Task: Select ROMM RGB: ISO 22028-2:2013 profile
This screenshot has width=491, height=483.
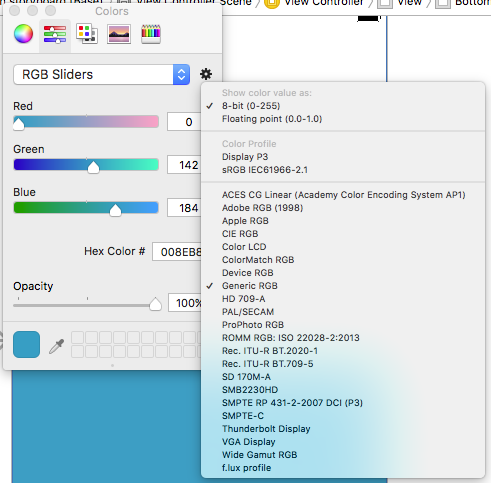Action: [x=343, y=338]
